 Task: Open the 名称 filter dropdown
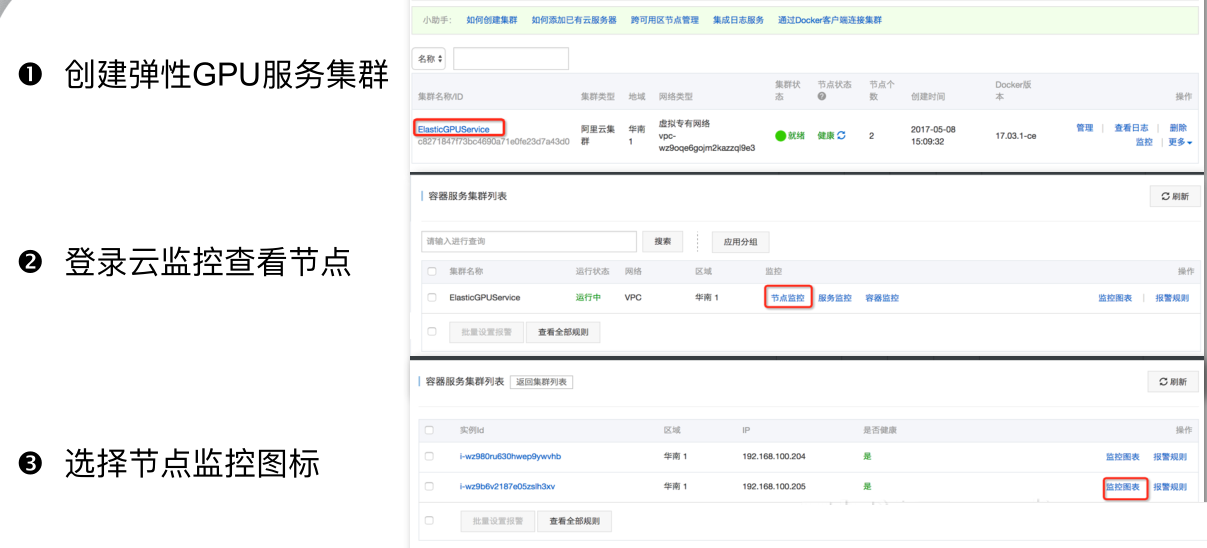click(430, 59)
